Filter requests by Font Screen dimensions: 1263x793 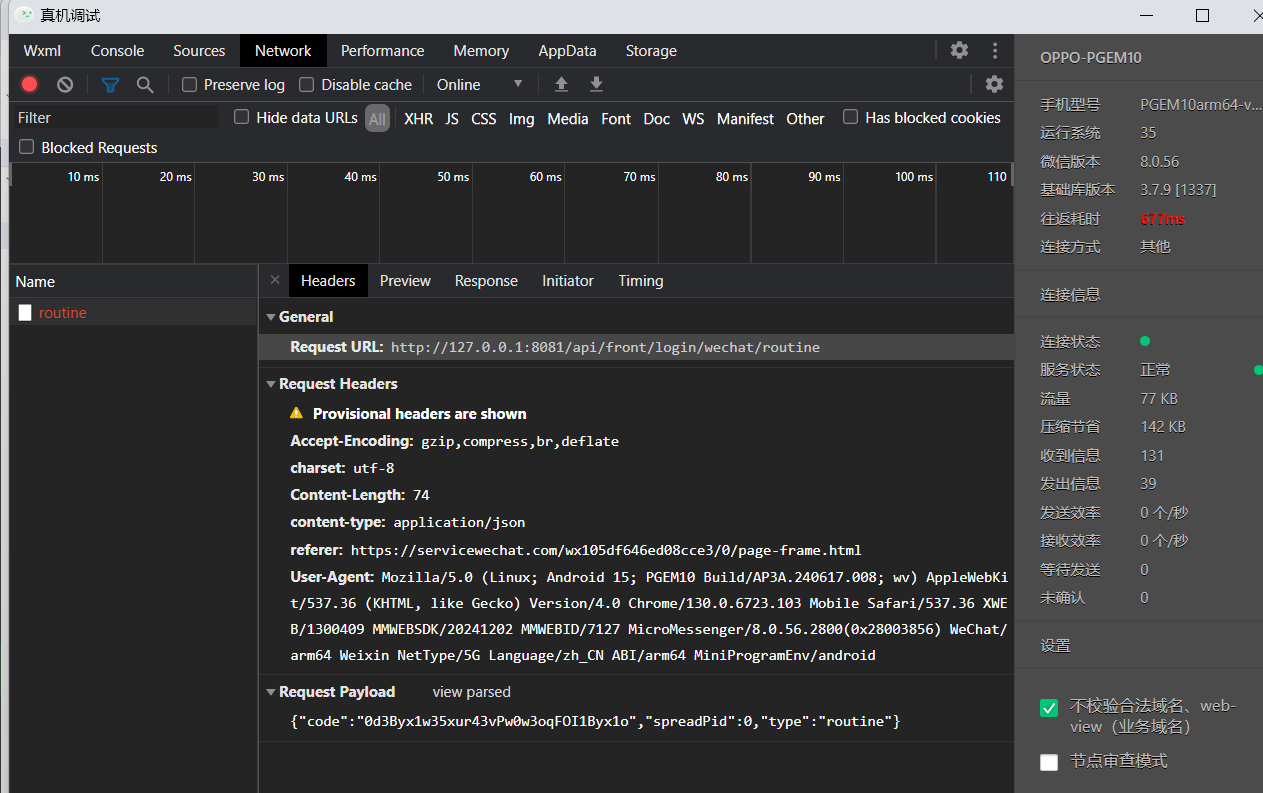[616, 119]
